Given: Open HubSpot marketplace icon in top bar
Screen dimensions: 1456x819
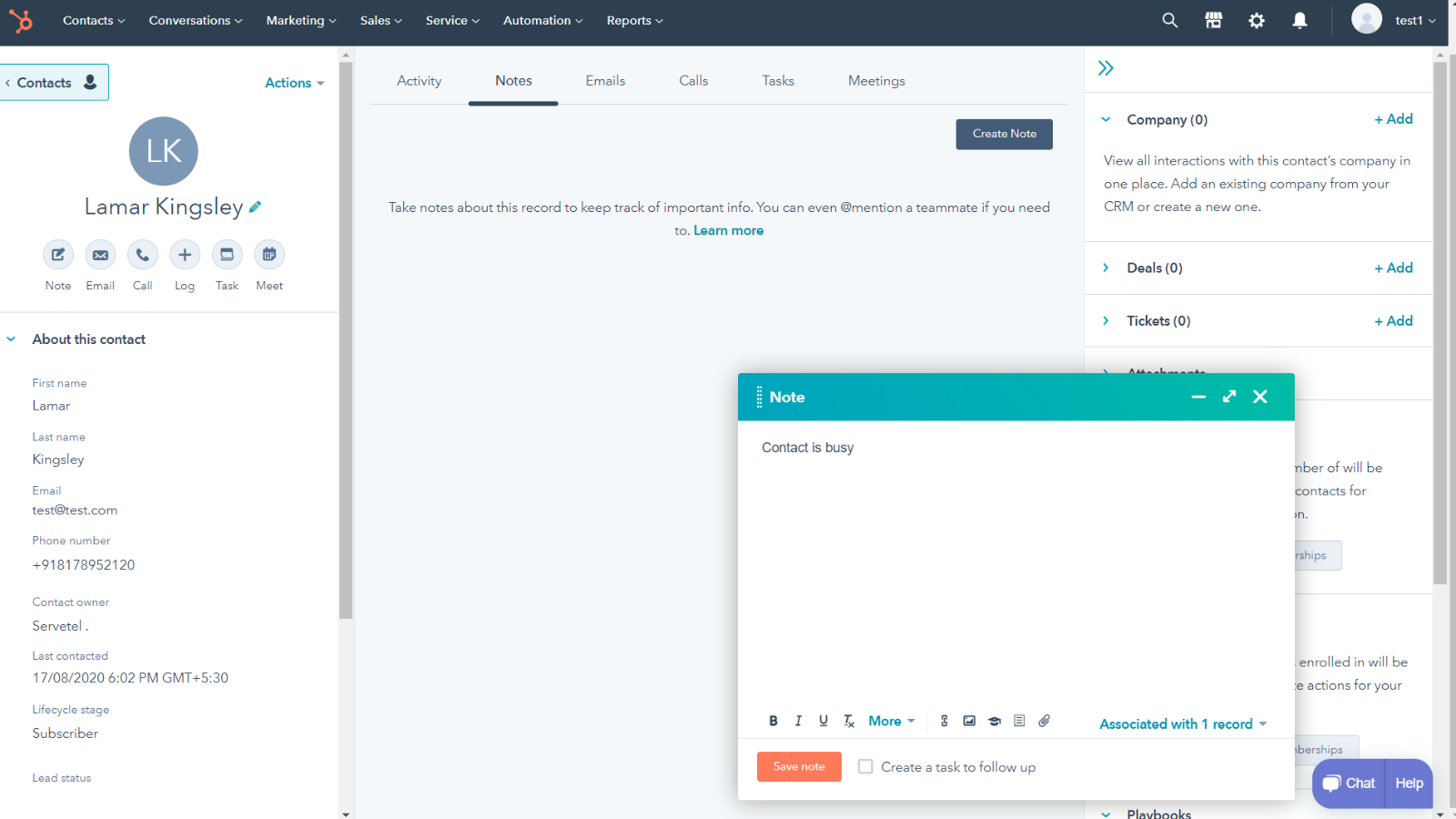Looking at the screenshot, I should click(1213, 20).
